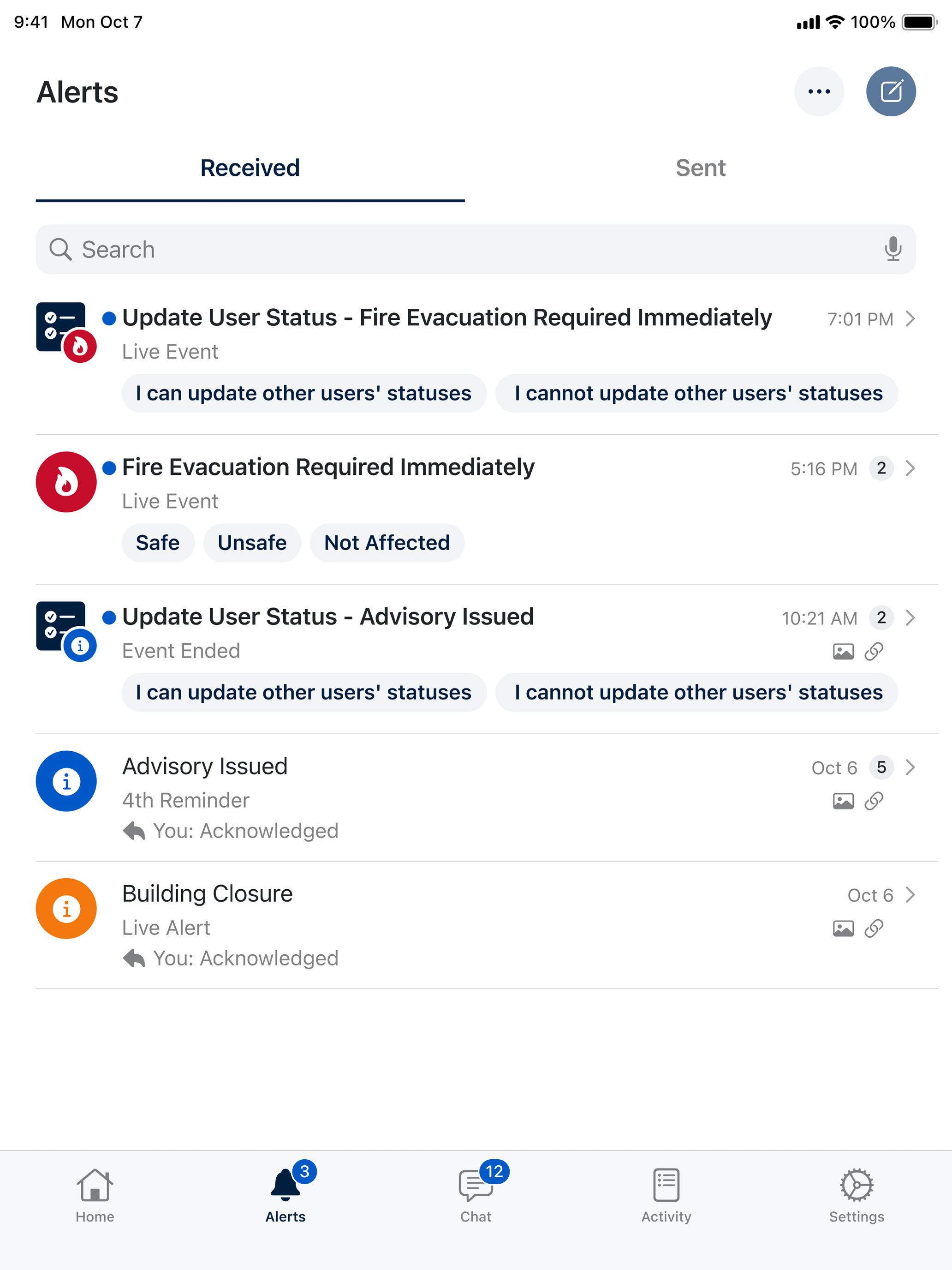Compose a new alert

[891, 91]
